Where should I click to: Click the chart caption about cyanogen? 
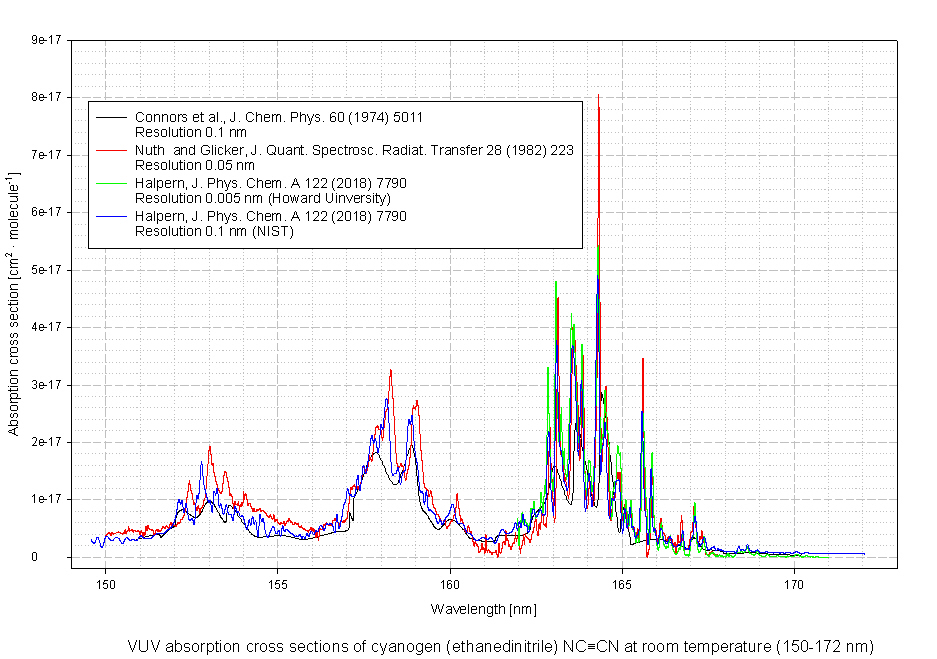click(x=500, y=646)
